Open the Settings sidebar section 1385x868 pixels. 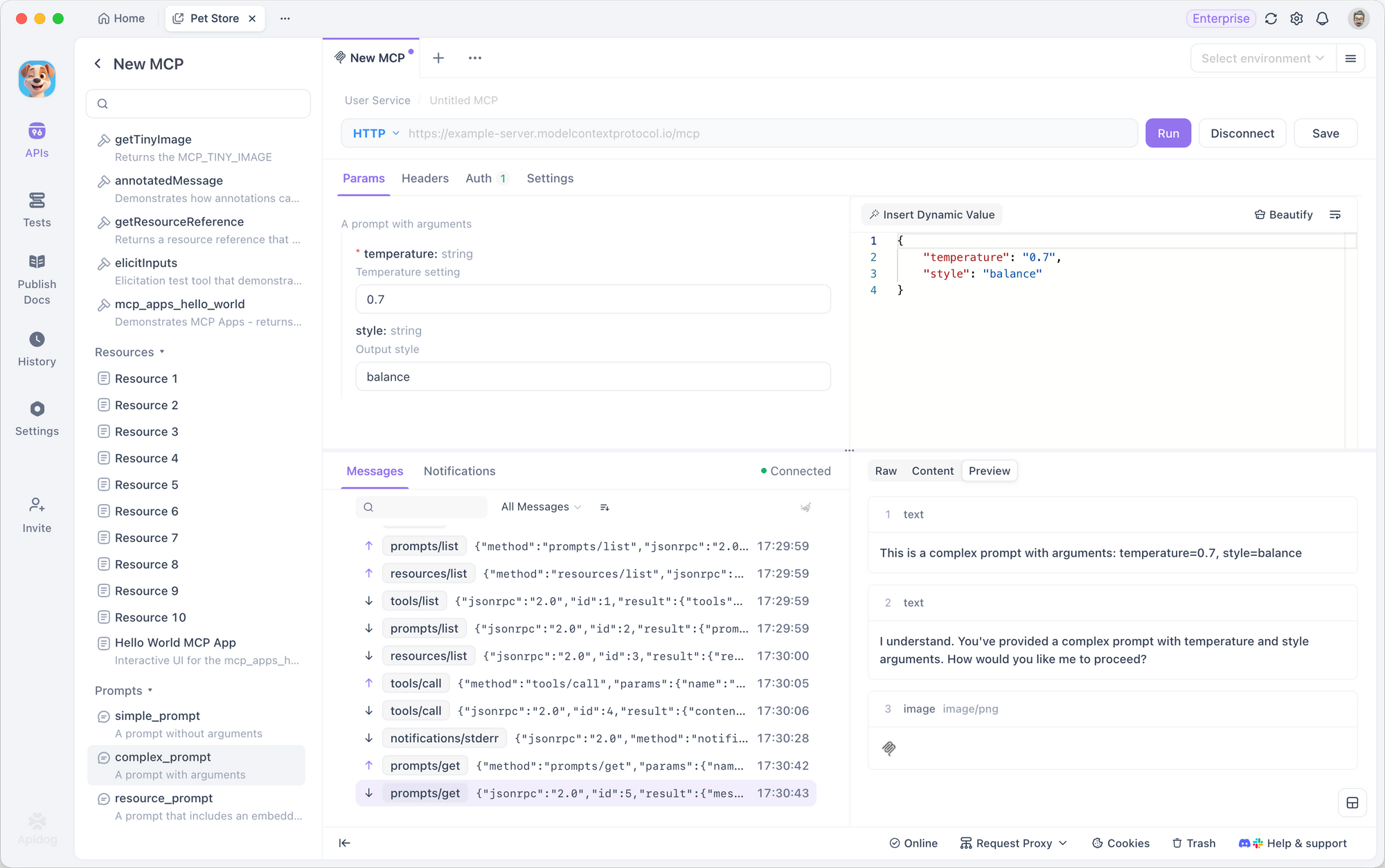coord(37,418)
